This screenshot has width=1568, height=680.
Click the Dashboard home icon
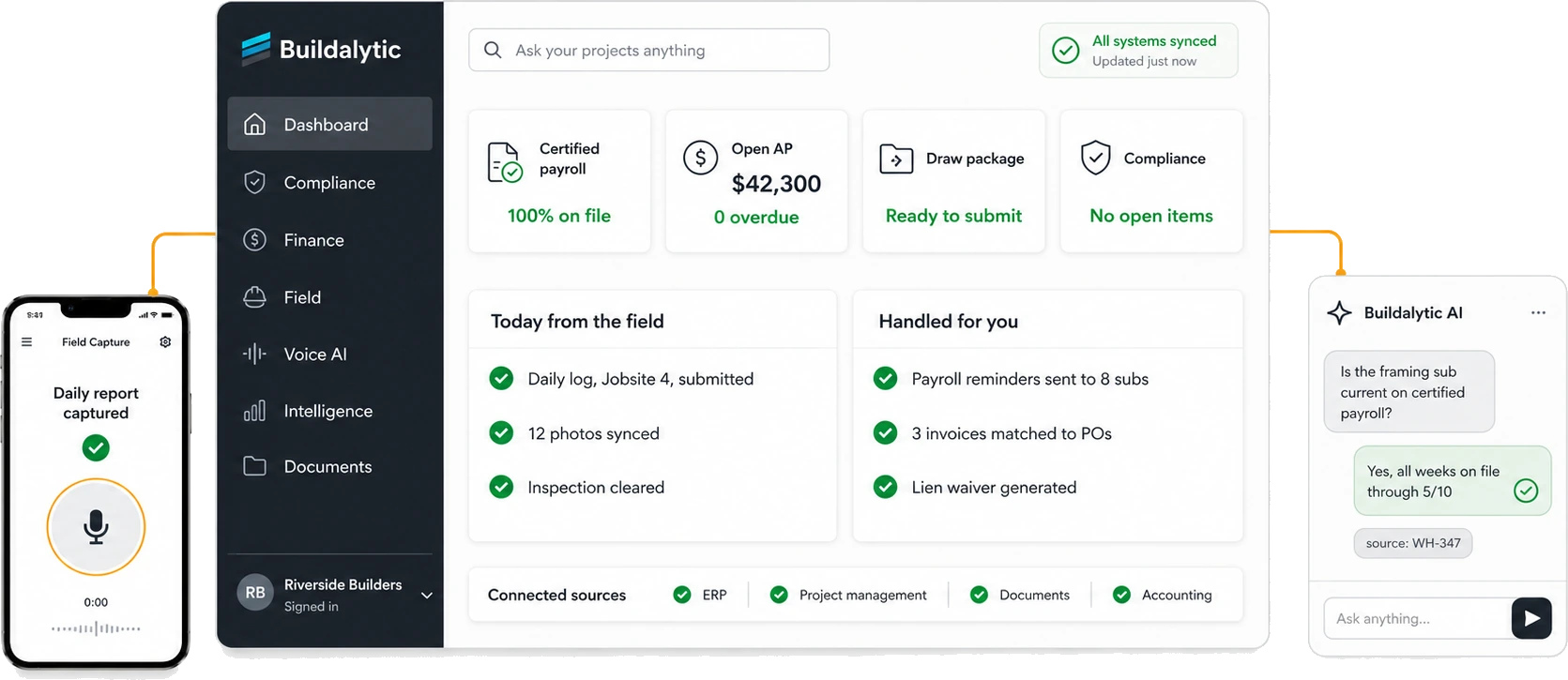(x=254, y=124)
